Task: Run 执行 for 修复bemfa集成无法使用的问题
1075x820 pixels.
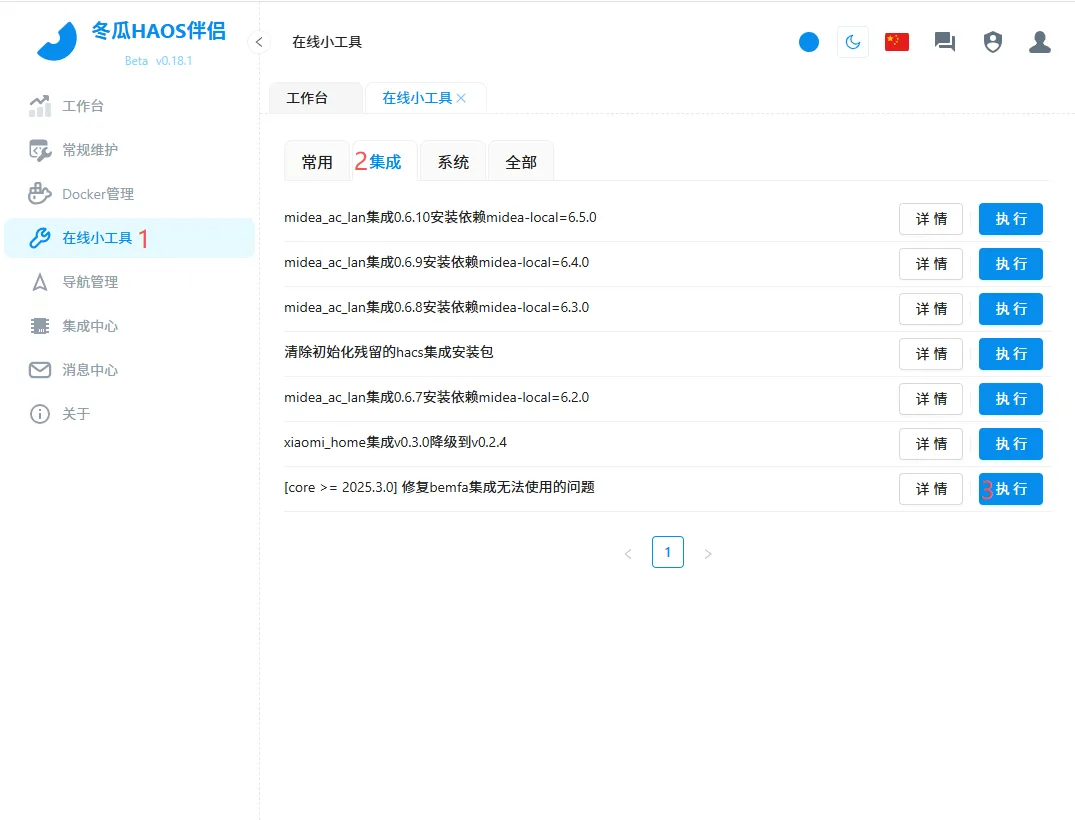Action: (1011, 489)
